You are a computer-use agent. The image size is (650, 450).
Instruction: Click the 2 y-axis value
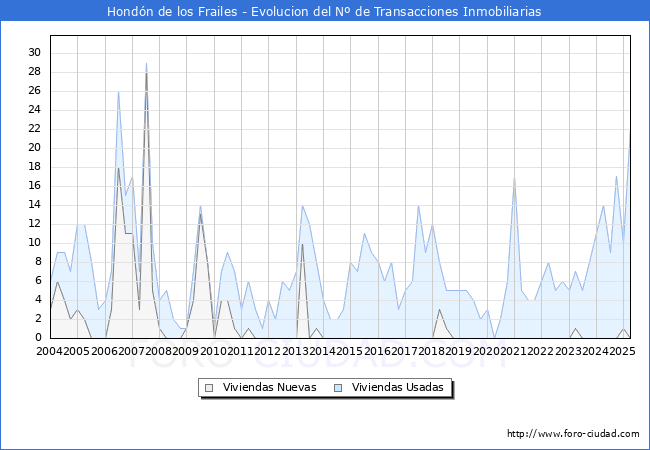point(38,319)
